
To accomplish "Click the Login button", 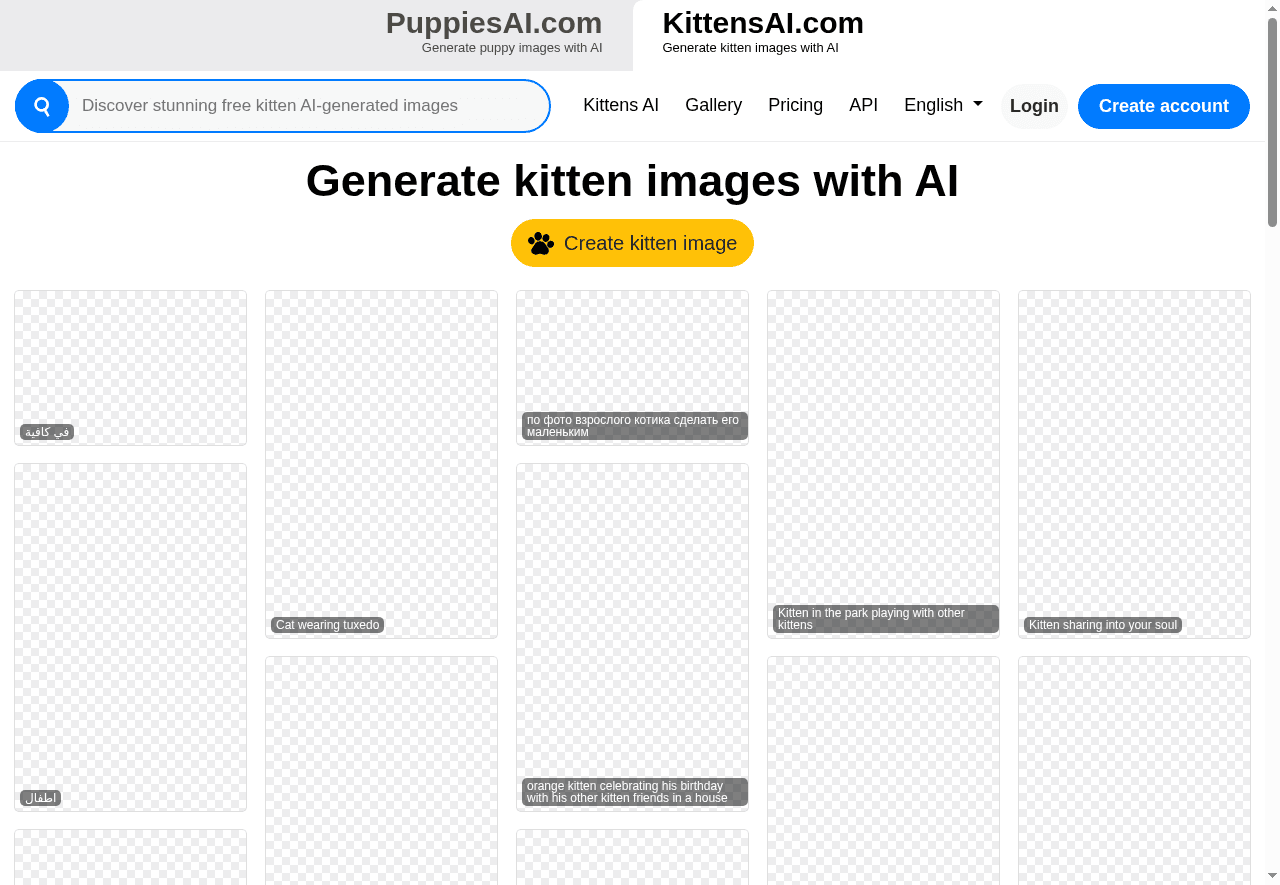I will click(1034, 106).
